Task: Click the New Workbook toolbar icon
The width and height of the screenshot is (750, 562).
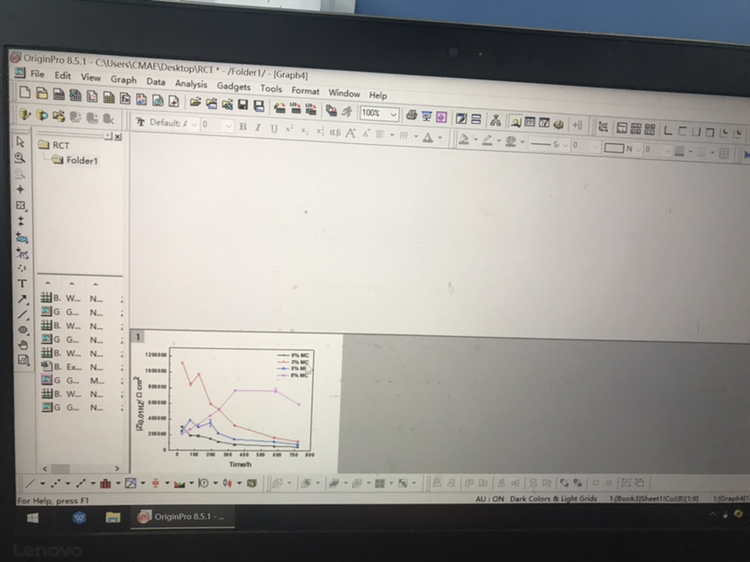Action: coord(58,94)
